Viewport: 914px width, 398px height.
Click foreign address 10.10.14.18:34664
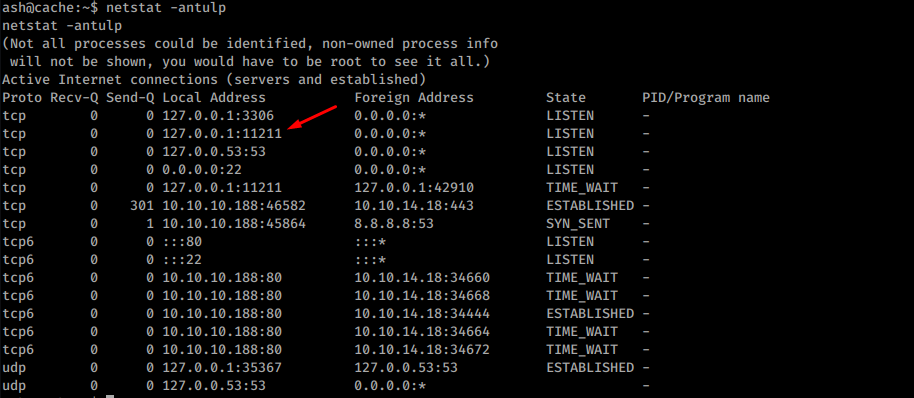tap(422, 332)
